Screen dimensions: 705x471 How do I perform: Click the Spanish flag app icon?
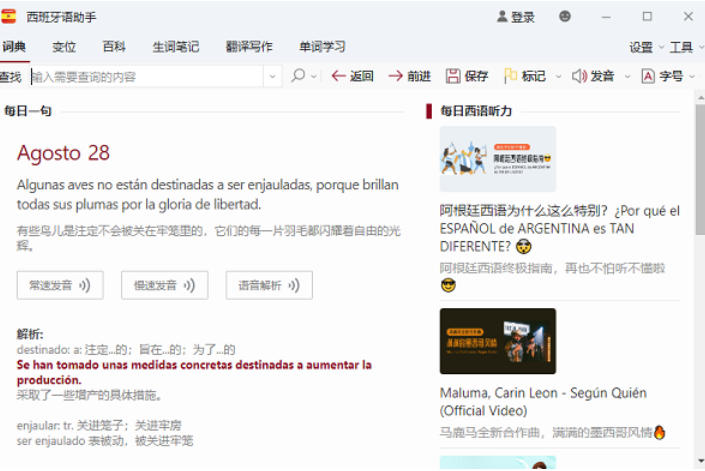pyautogui.click(x=8, y=17)
